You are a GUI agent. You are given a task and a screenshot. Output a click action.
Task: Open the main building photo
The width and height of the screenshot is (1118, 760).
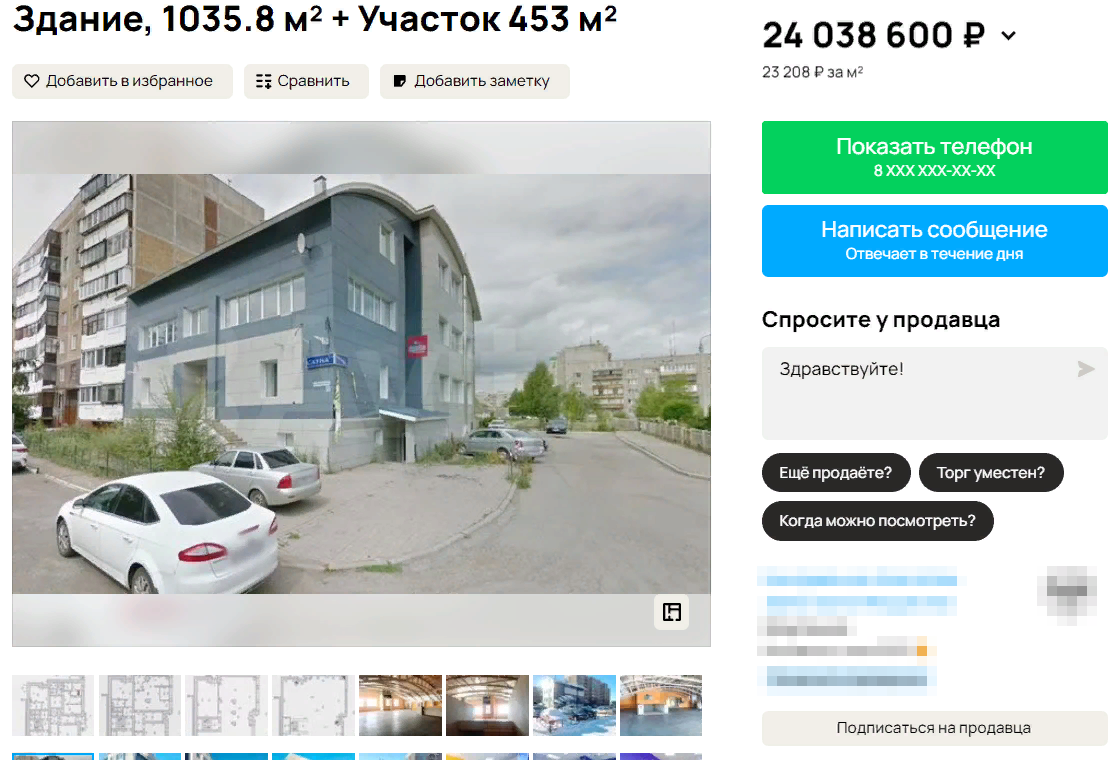point(361,384)
